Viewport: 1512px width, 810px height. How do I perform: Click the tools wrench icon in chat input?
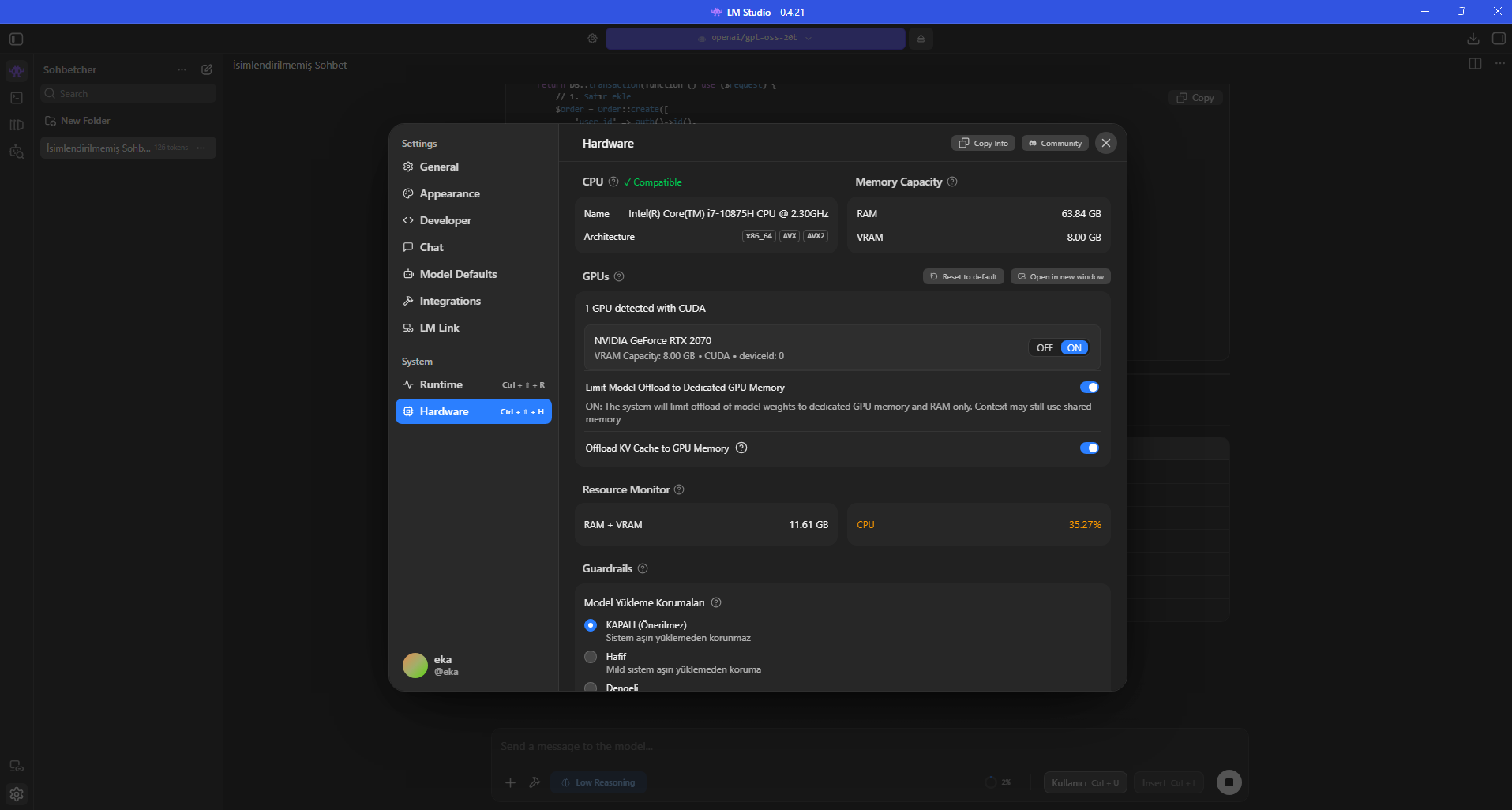[535, 782]
